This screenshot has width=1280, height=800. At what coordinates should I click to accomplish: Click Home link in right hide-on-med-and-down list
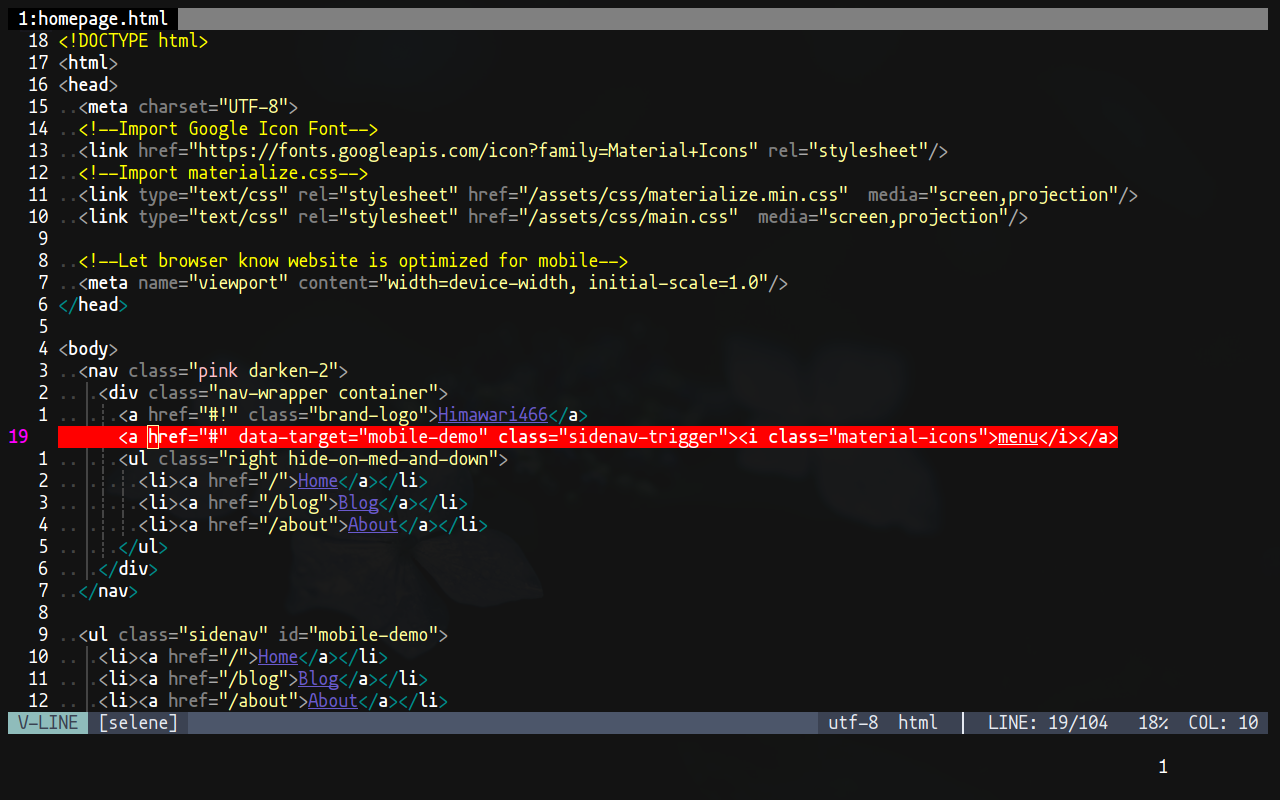tap(318, 481)
